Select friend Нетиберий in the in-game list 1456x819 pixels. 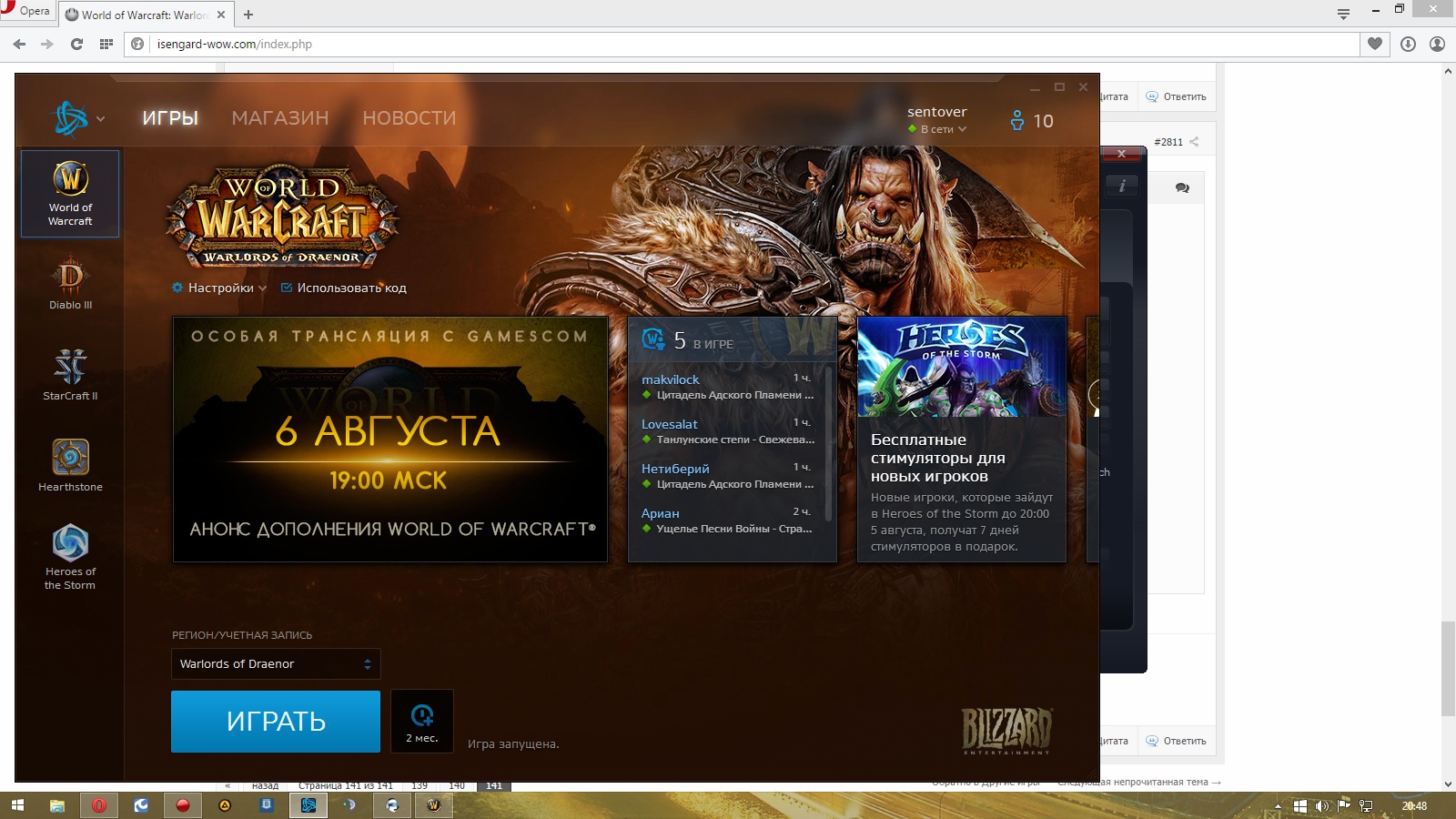point(728,476)
